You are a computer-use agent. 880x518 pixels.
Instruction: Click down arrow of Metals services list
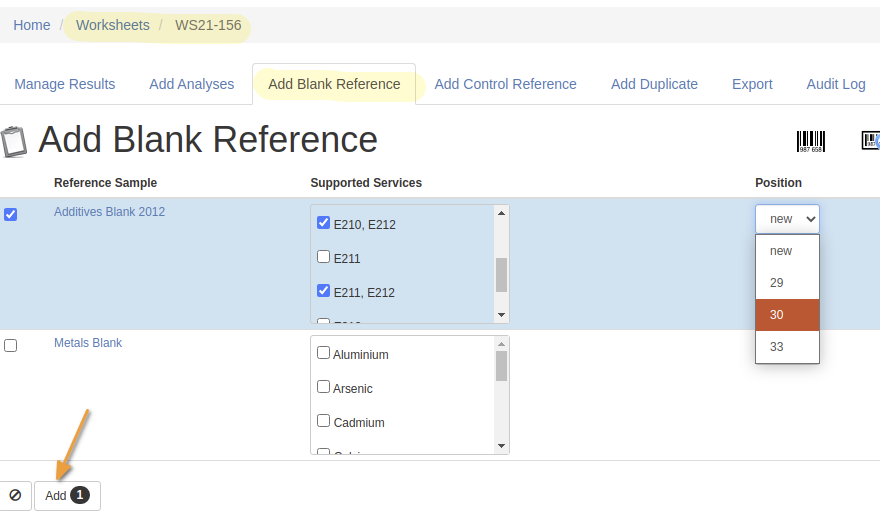pos(501,446)
